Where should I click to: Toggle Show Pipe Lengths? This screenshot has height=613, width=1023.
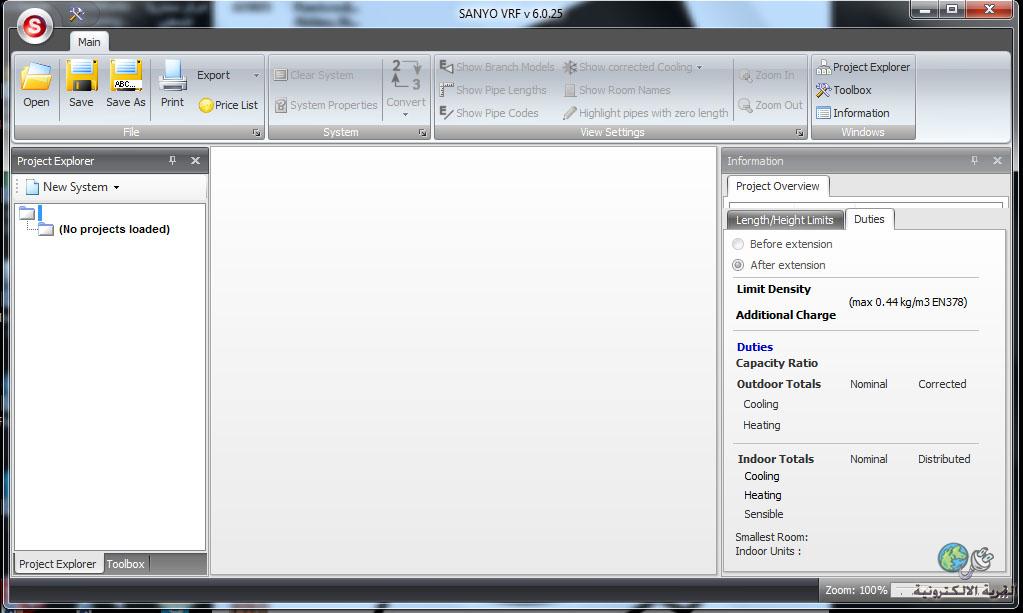pos(493,90)
